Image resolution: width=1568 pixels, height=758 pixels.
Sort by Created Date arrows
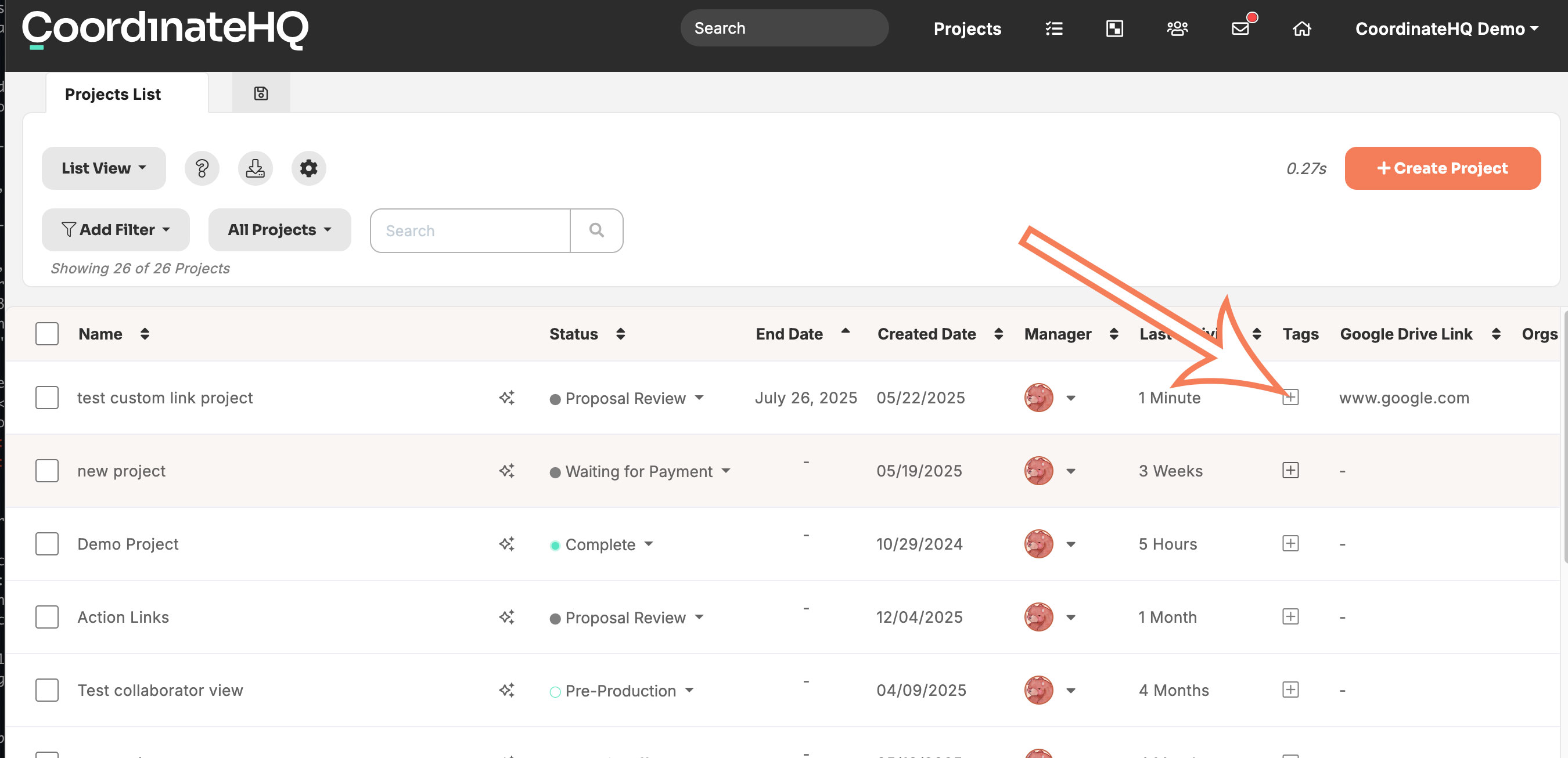(x=999, y=334)
